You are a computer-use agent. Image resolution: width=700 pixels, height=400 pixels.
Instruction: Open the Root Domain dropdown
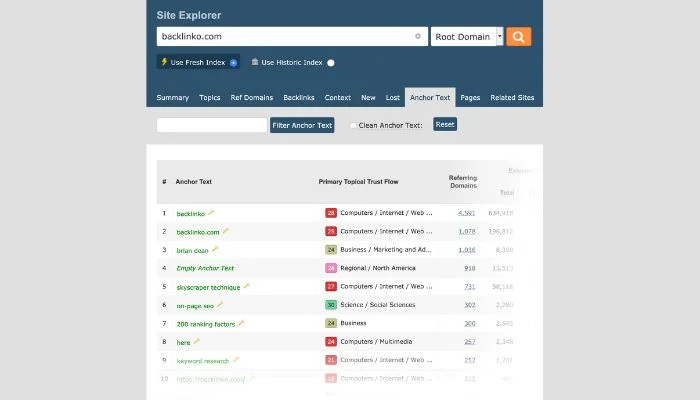point(467,37)
